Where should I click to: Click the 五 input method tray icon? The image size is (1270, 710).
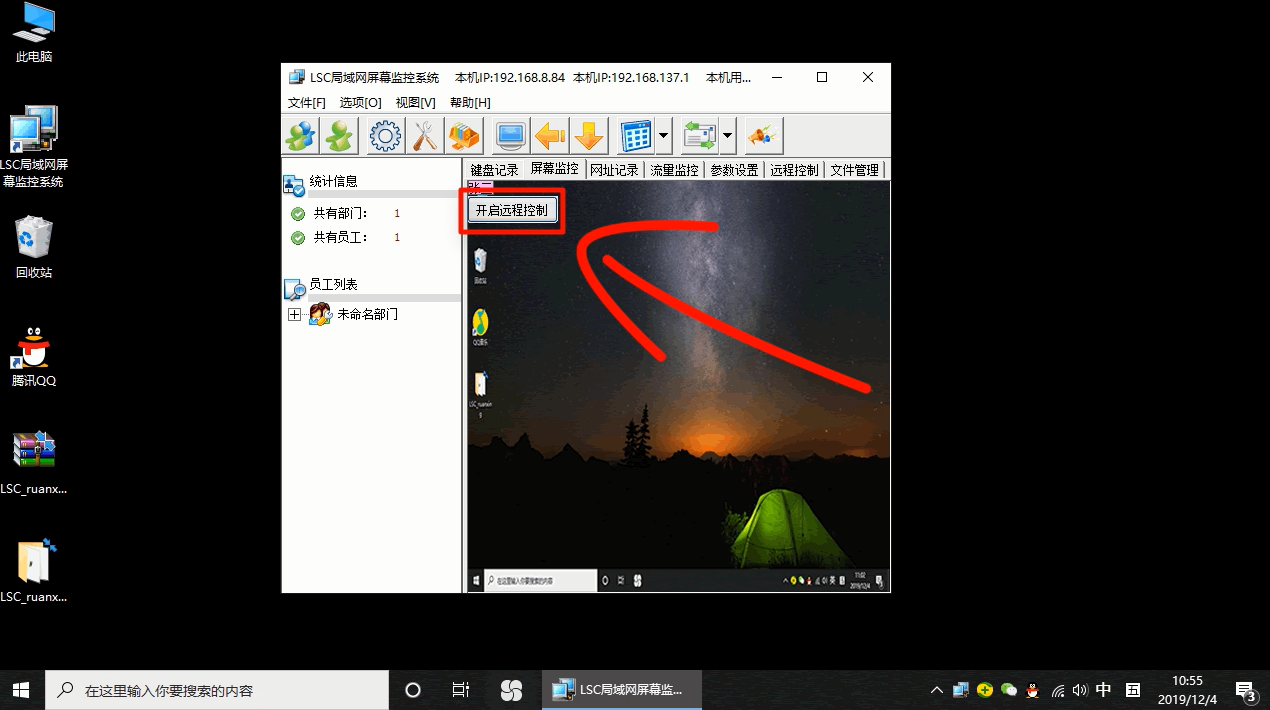(1133, 690)
